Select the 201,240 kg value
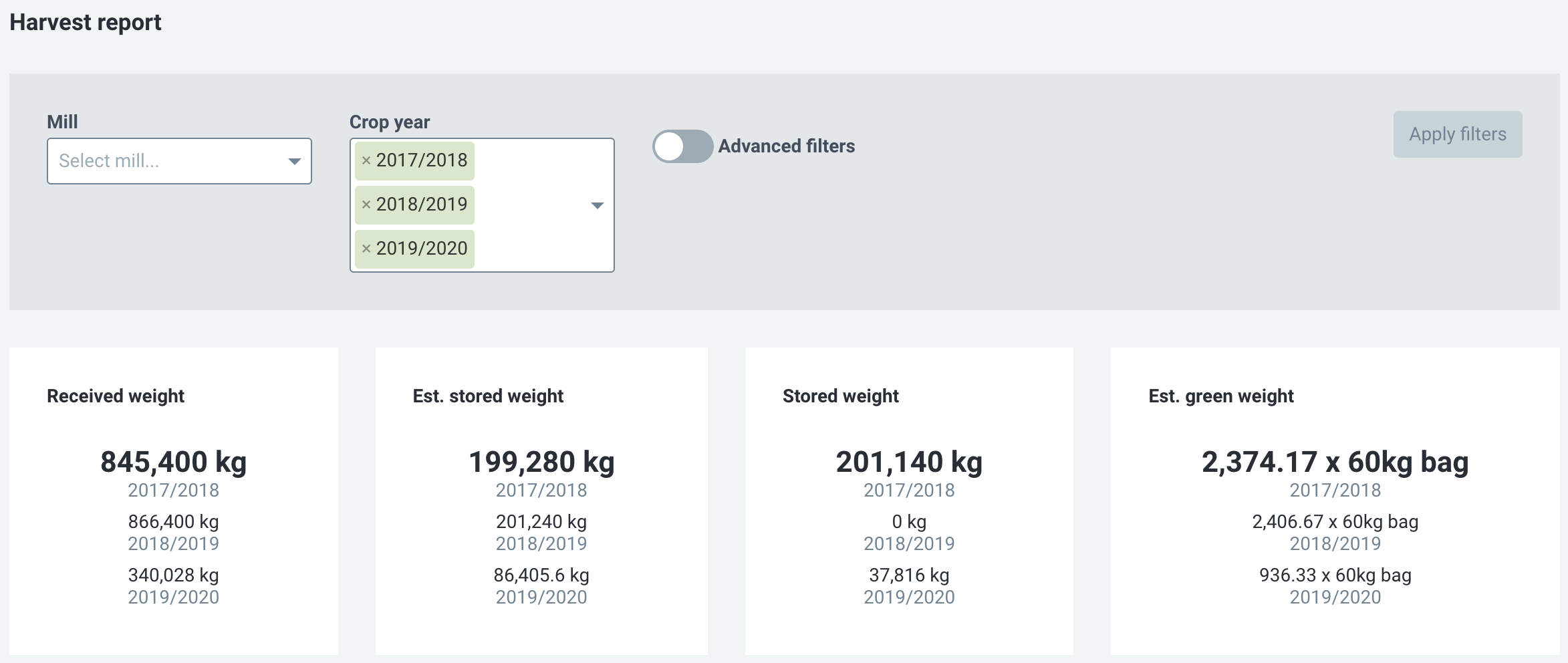The image size is (1568, 663). point(541,522)
